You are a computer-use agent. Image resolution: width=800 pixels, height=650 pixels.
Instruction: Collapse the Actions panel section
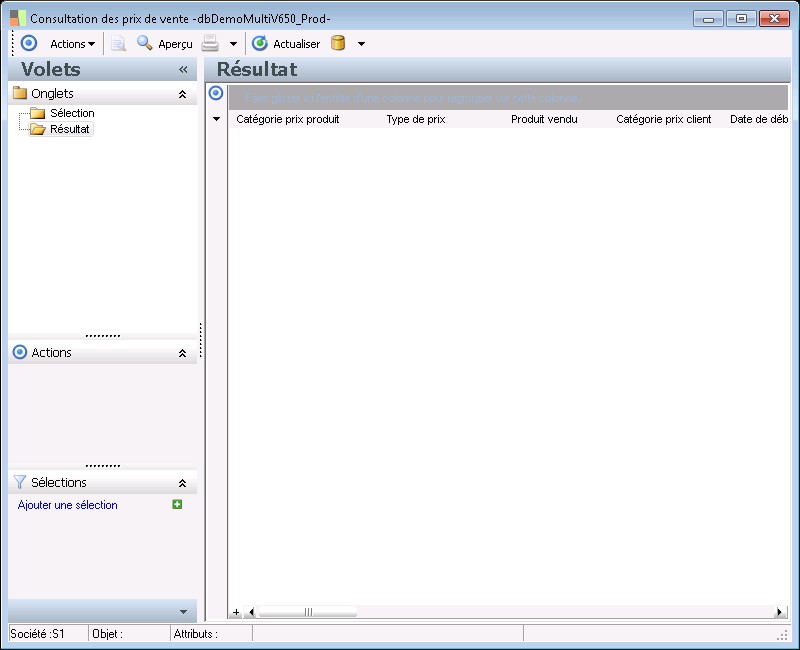[182, 353]
